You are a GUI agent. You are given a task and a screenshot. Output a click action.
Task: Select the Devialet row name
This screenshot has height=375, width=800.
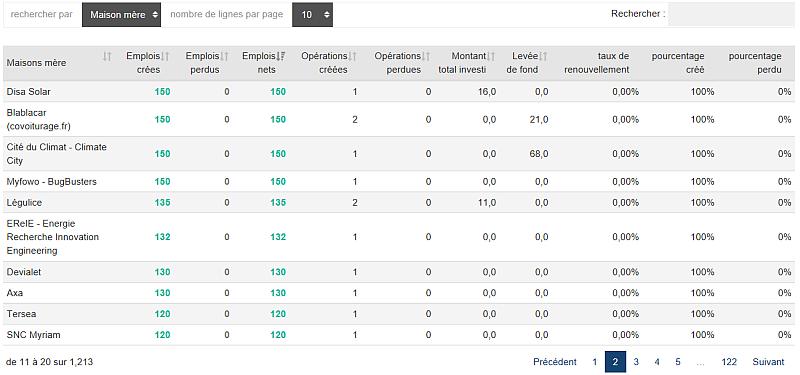pos(23,272)
